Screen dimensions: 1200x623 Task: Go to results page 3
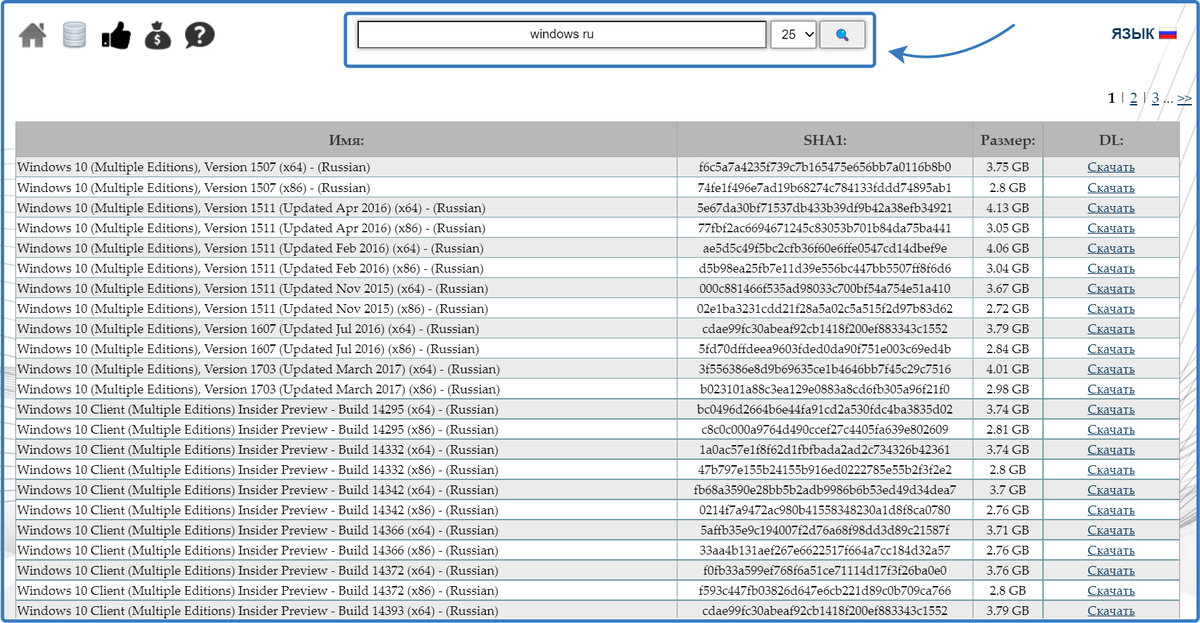pyautogui.click(x=1155, y=98)
